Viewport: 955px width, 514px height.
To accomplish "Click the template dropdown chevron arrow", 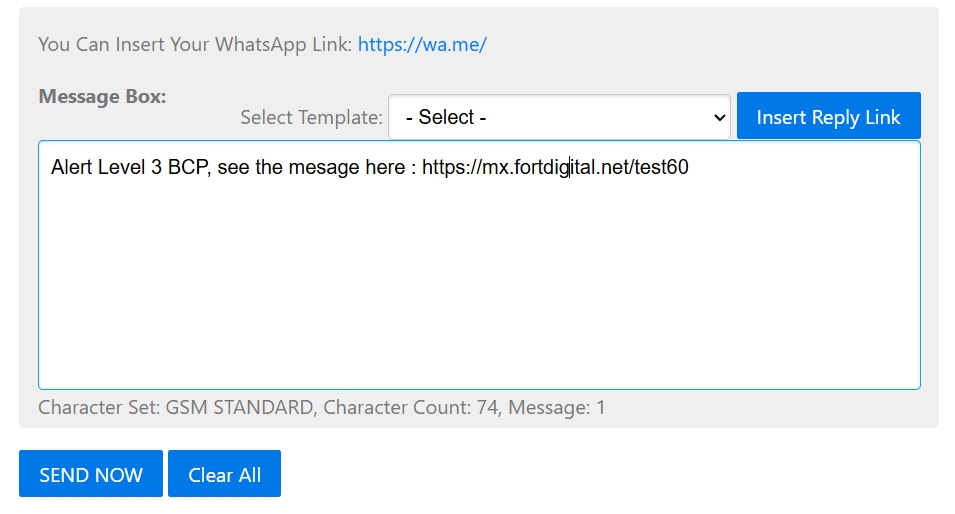I will point(719,117).
